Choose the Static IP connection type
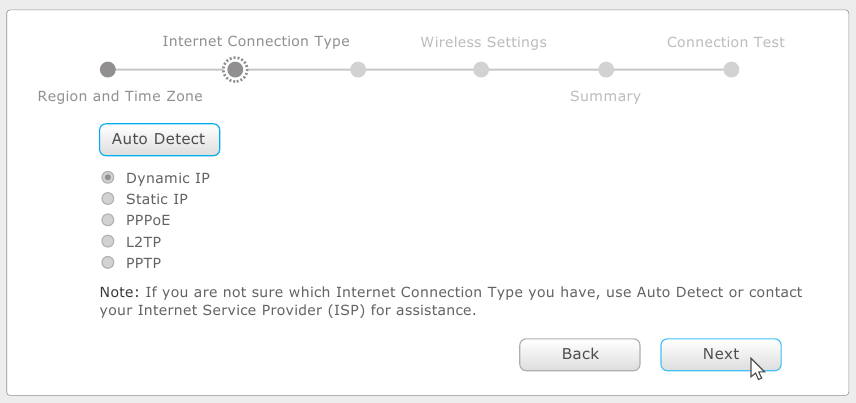 point(108,199)
